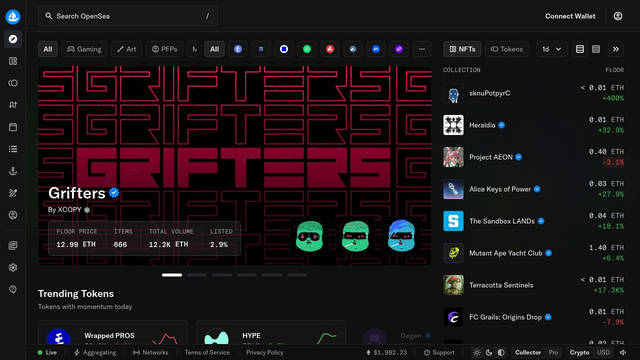Select the All chains filter
Viewport: 640px width, 360px height.
[x=214, y=49]
